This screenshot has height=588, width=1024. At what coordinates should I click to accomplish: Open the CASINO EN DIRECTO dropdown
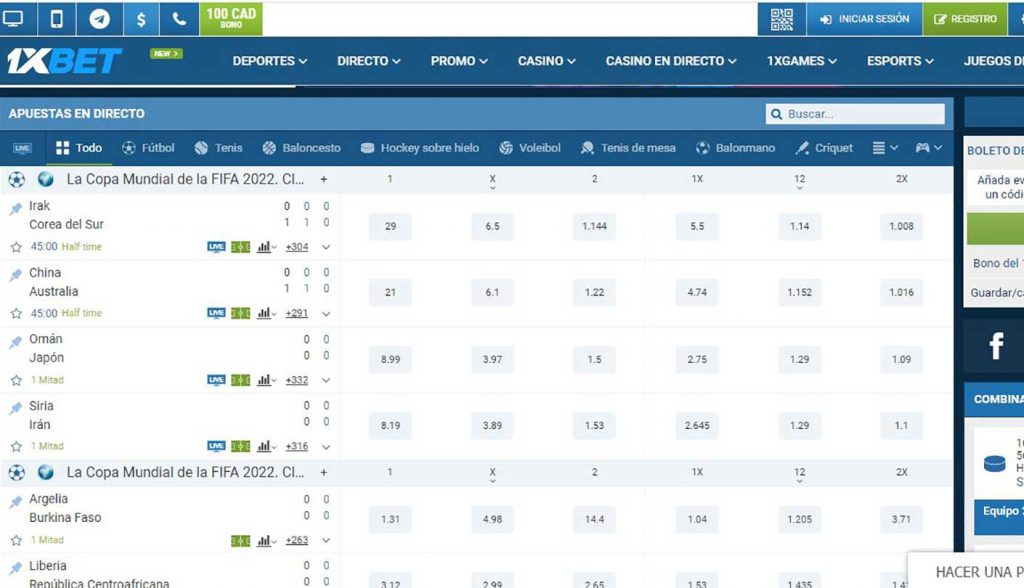point(671,61)
